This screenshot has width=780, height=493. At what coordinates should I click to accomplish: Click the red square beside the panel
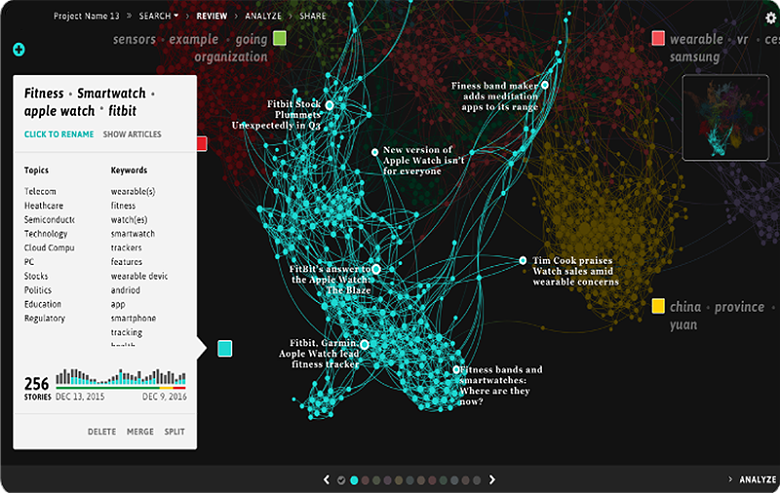point(202,144)
